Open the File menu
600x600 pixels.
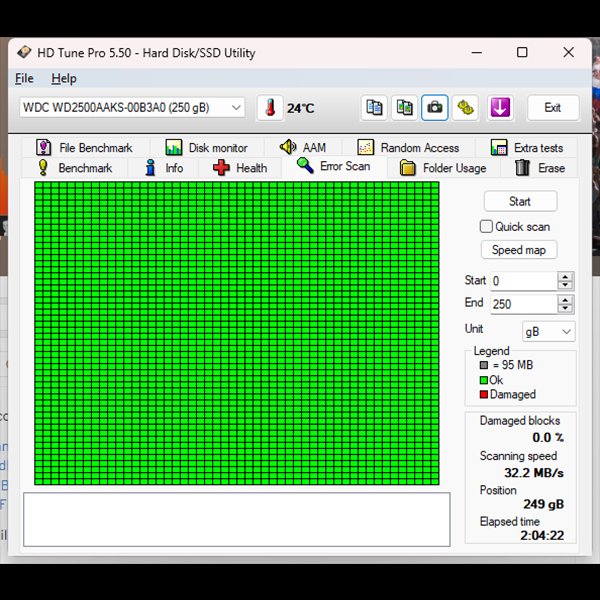click(24, 78)
